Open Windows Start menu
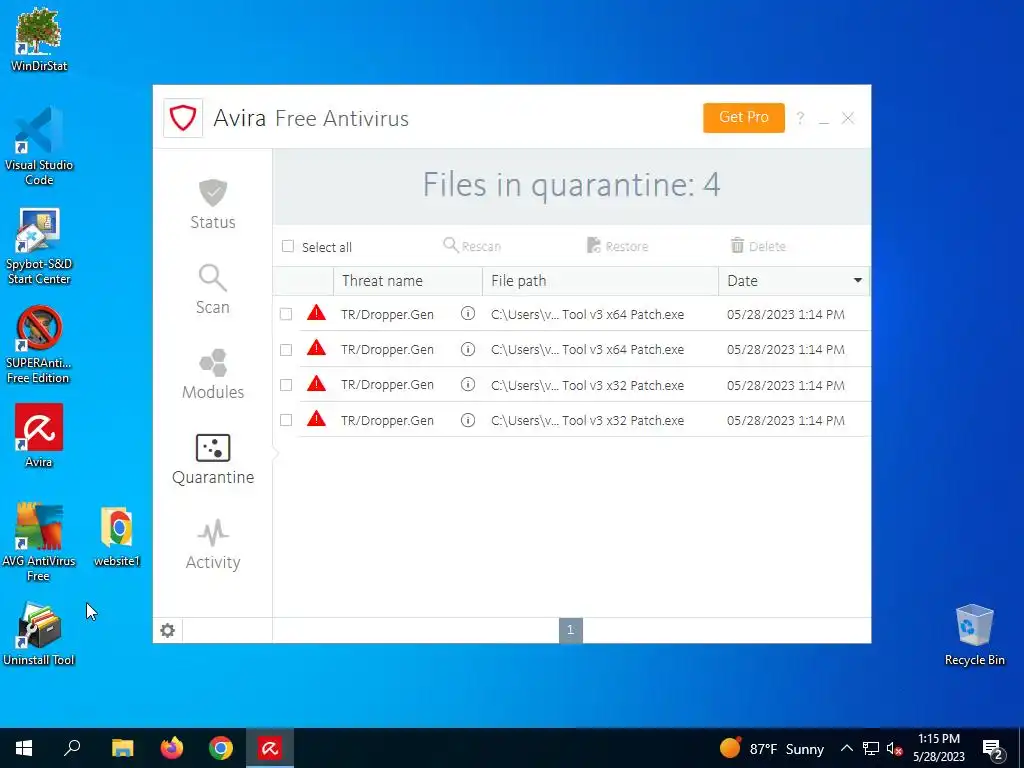 [x=24, y=748]
